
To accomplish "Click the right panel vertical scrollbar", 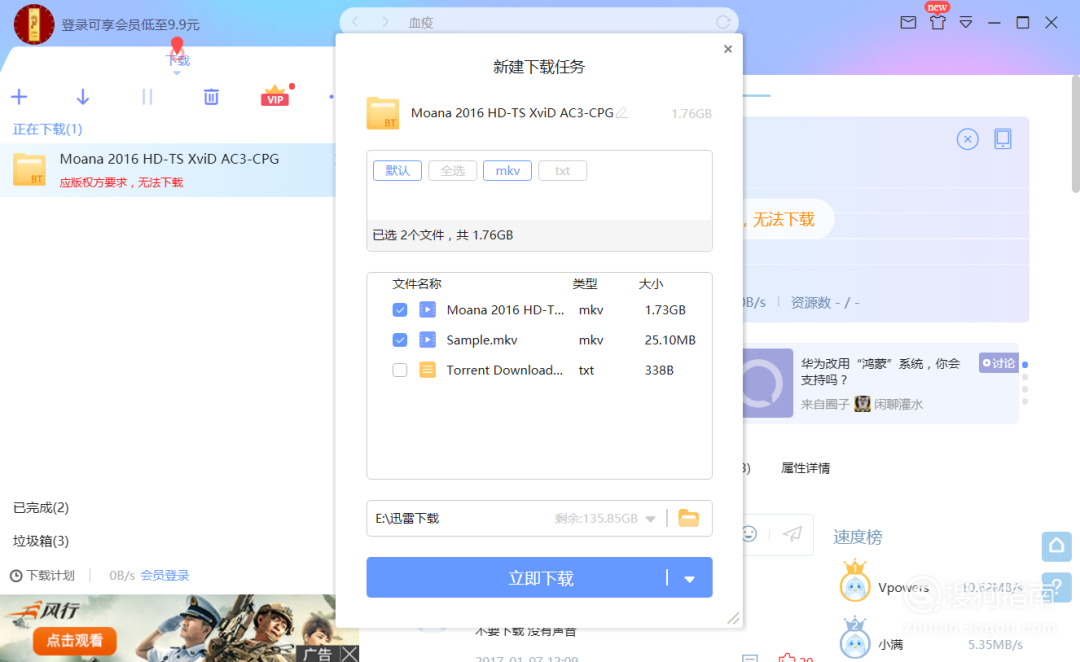I will coord(1076,134).
